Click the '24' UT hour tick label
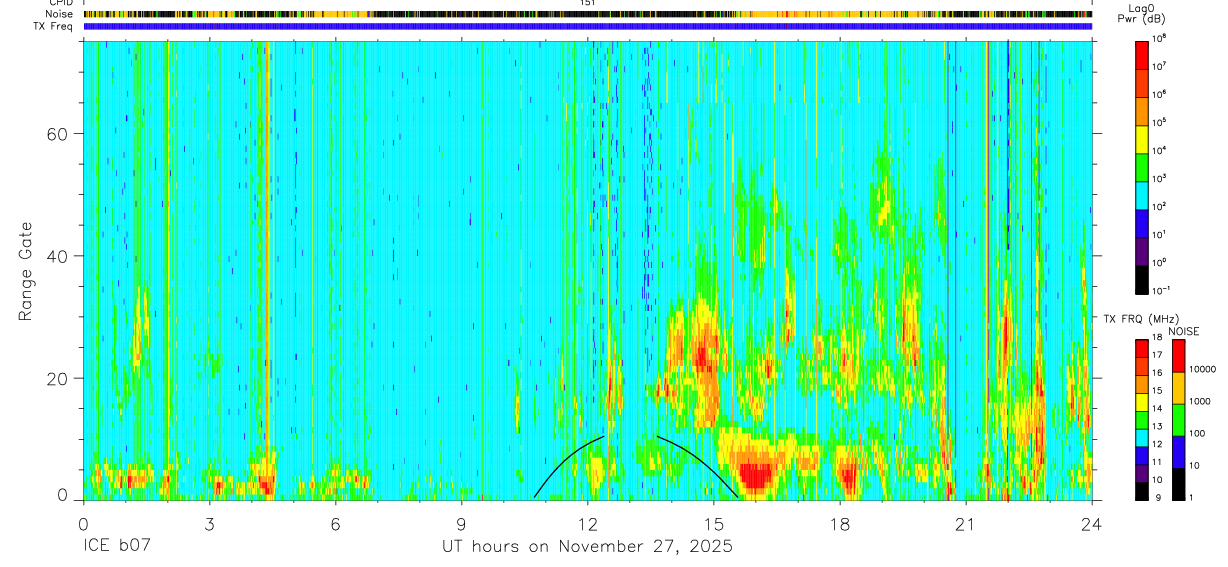The height and width of the screenshot is (567, 1228). 1092,522
